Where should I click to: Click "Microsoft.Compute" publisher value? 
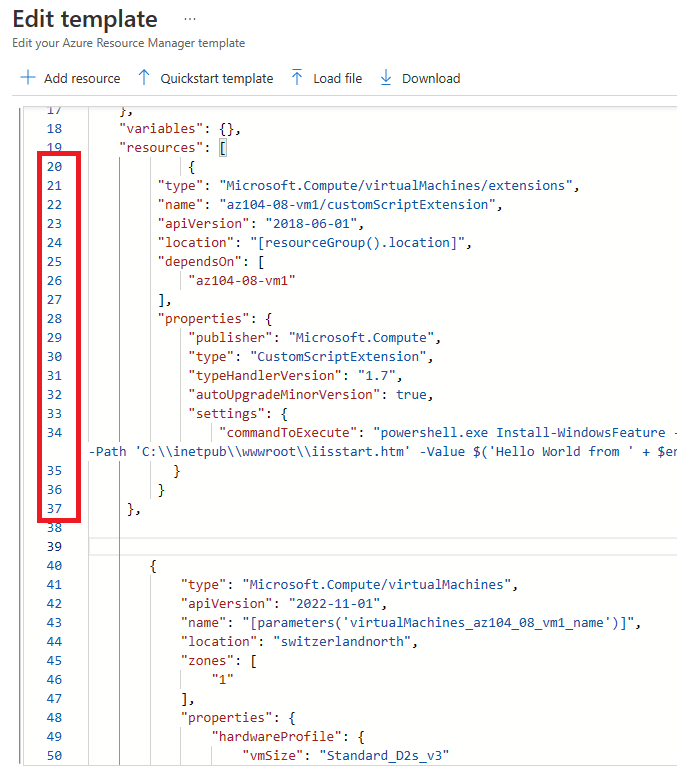361,338
